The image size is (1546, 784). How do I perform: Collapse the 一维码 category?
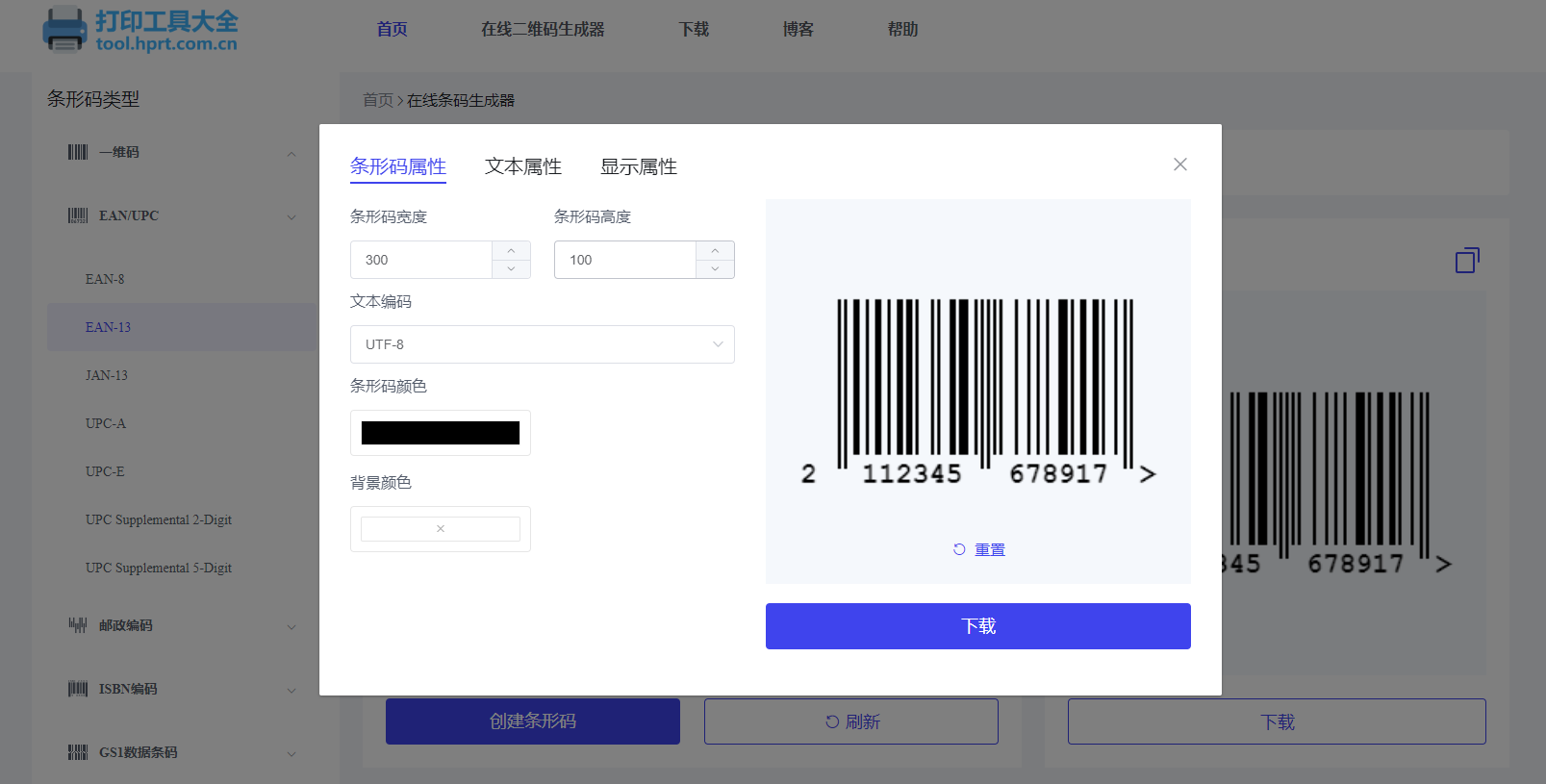291,153
